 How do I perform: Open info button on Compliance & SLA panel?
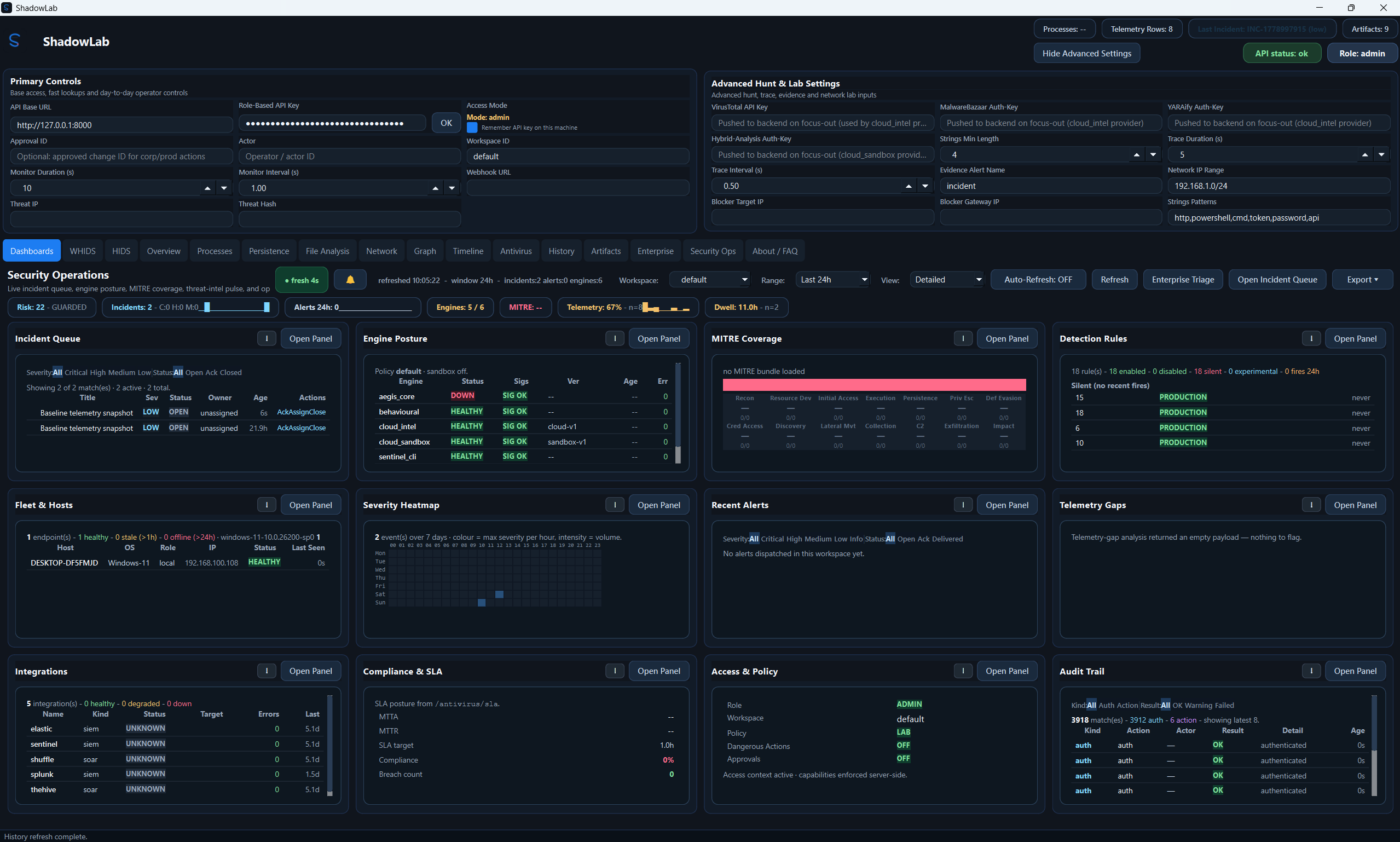pos(615,671)
